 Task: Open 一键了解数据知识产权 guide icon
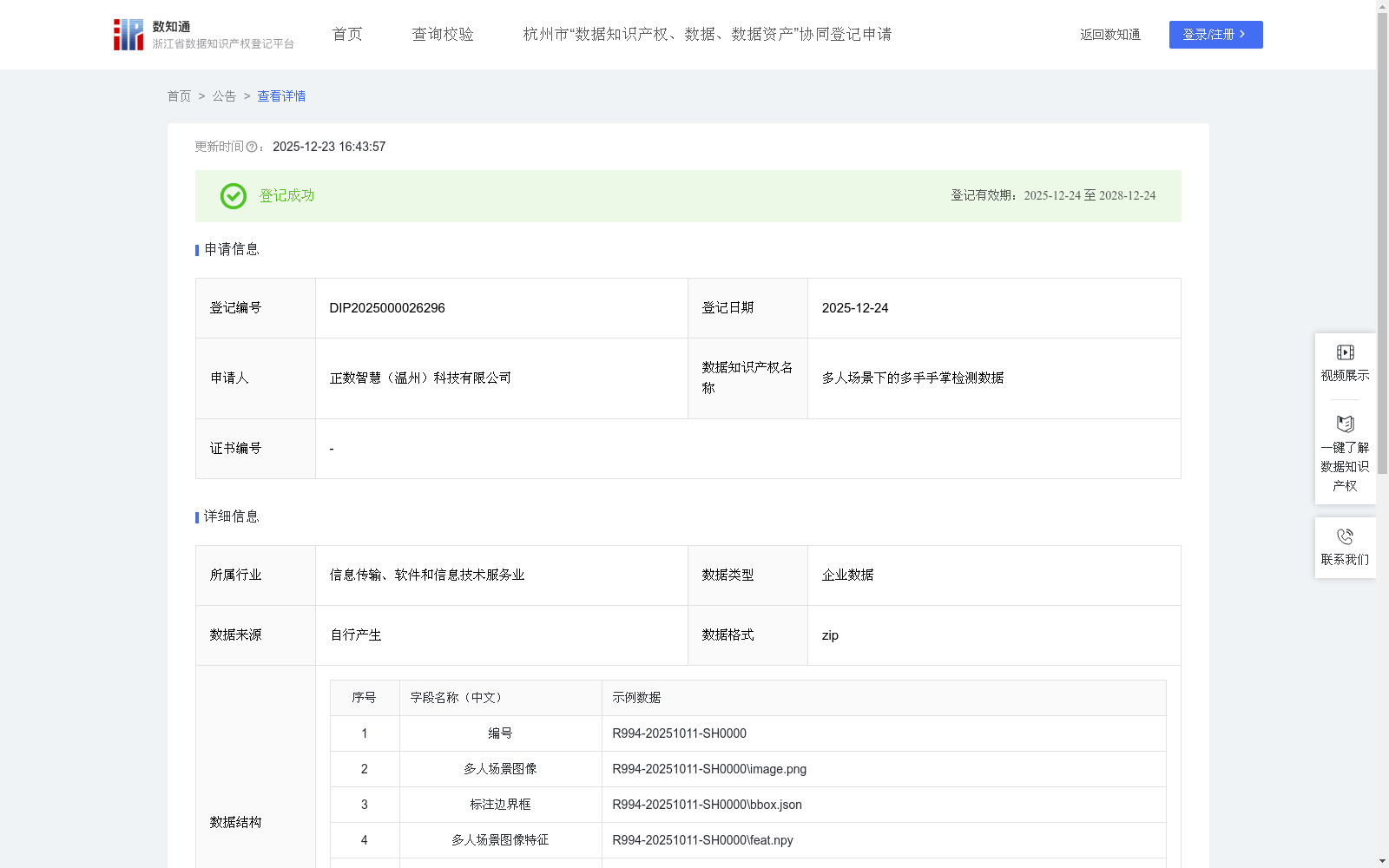click(x=1346, y=424)
